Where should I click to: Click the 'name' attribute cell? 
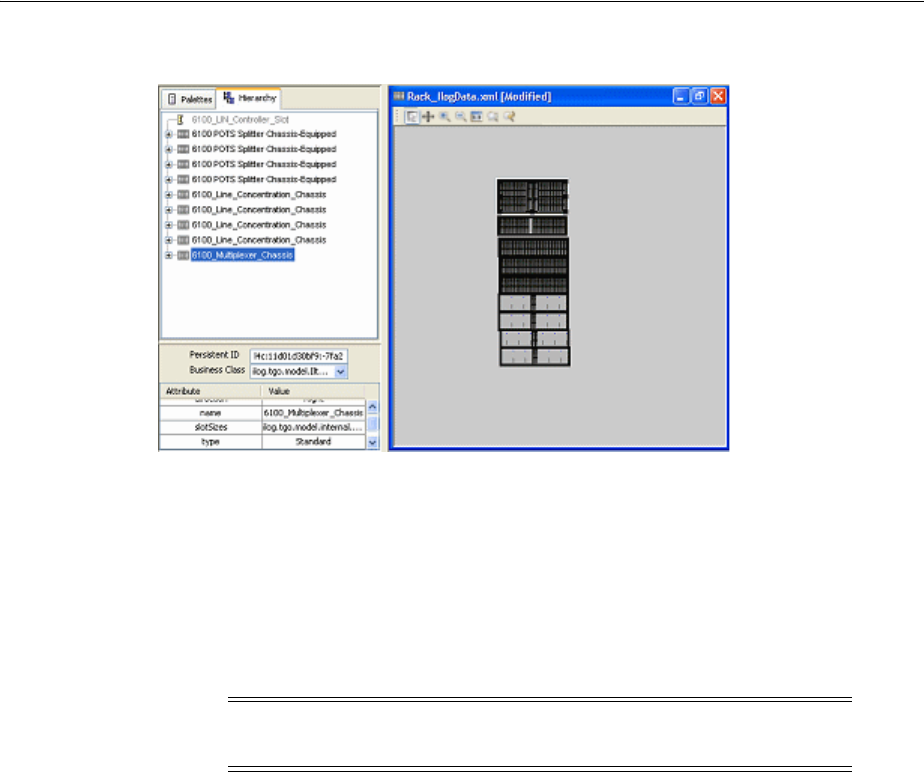(x=210, y=413)
